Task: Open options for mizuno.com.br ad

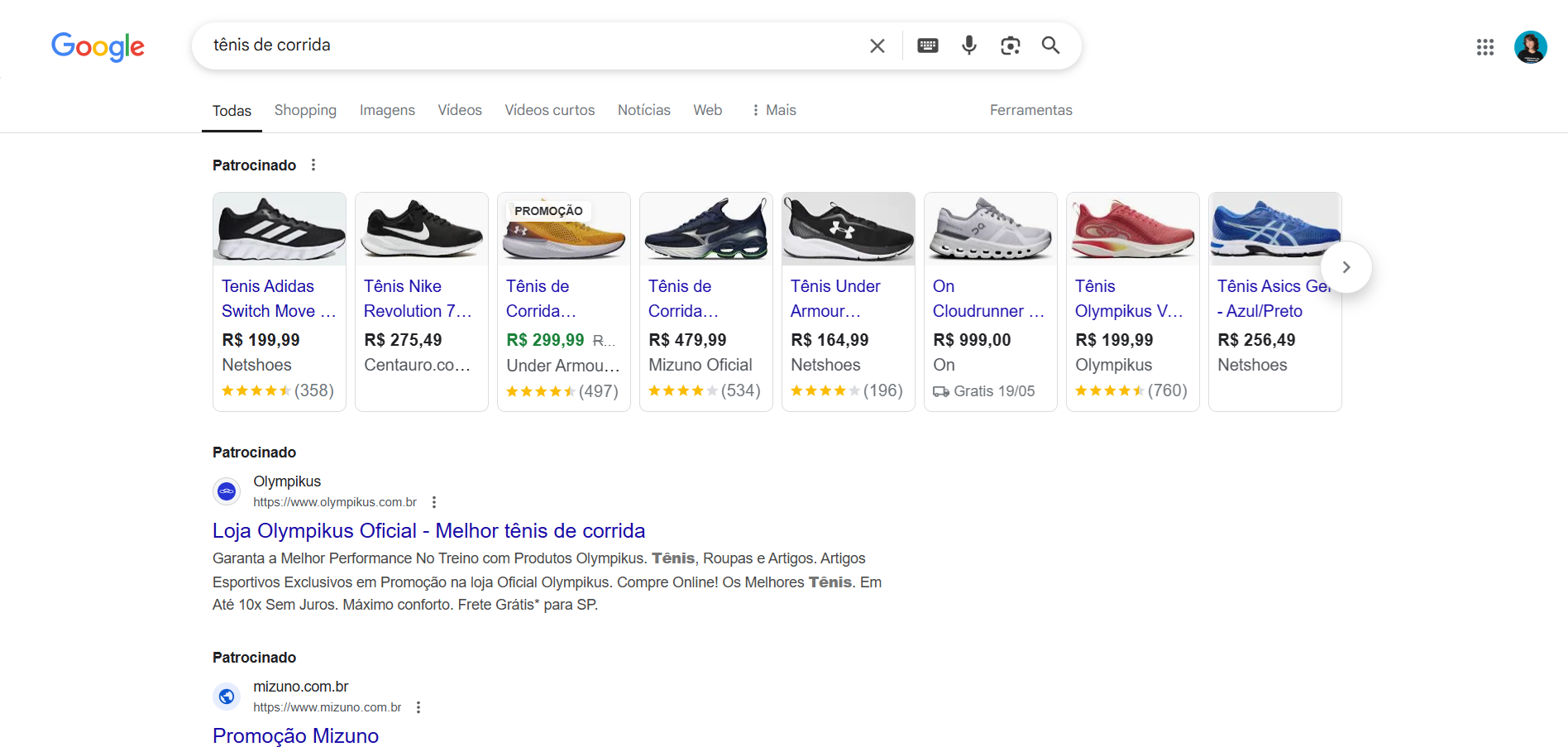Action: (x=418, y=707)
